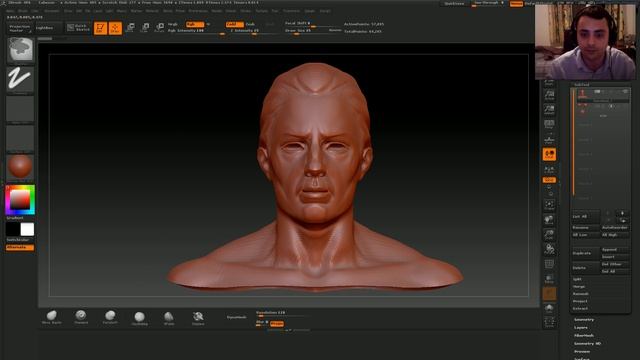The image size is (640, 360).
Task: Expand the Extract section
Action: tap(580, 309)
